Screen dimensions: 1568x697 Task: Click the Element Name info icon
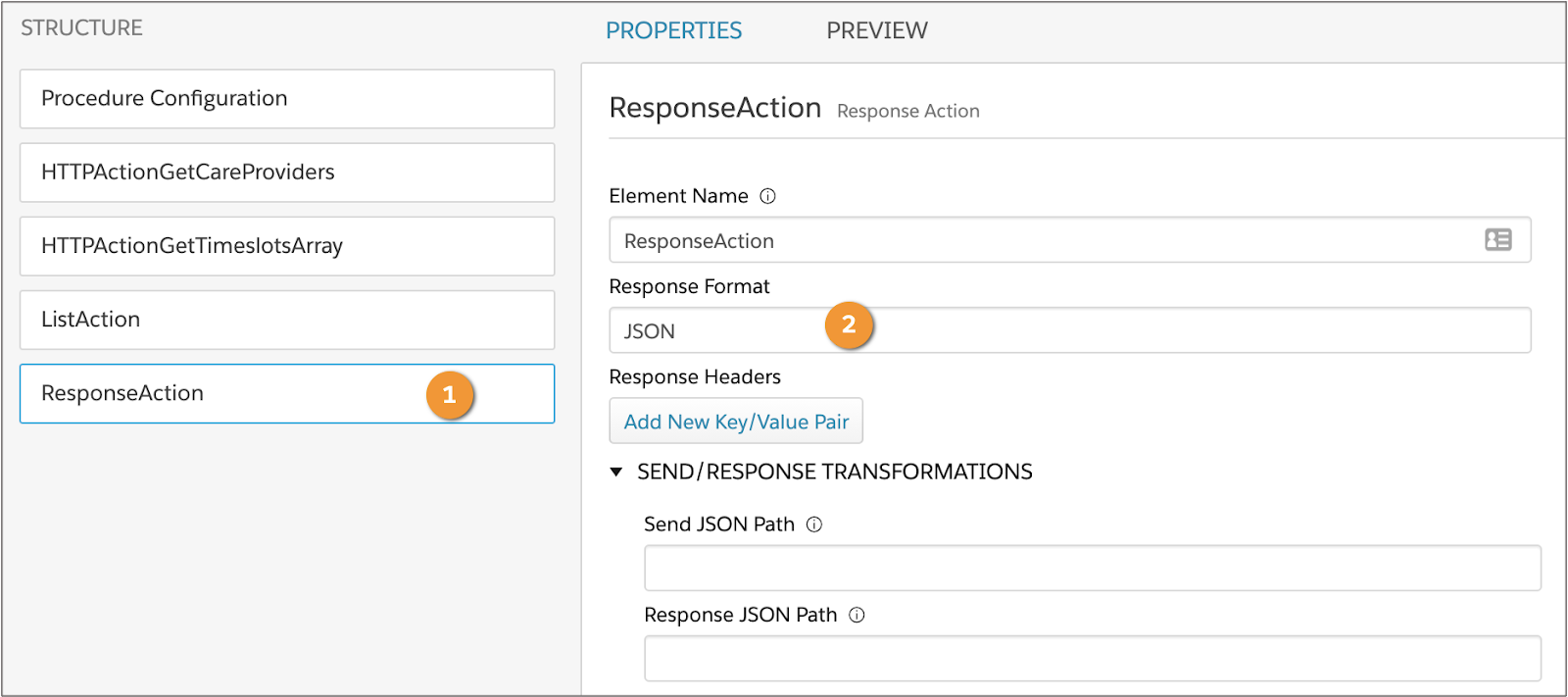(x=768, y=196)
